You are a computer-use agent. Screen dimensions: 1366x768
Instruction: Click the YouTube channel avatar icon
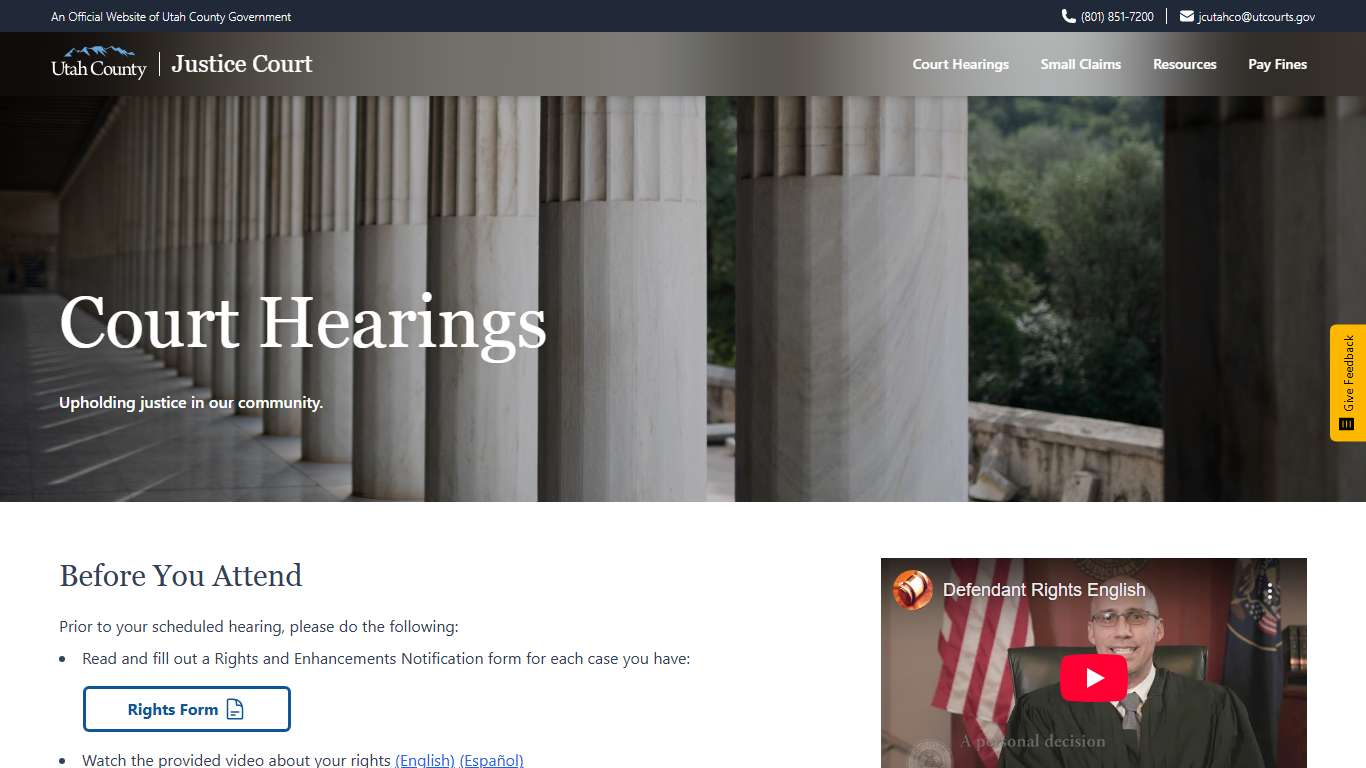click(x=912, y=590)
